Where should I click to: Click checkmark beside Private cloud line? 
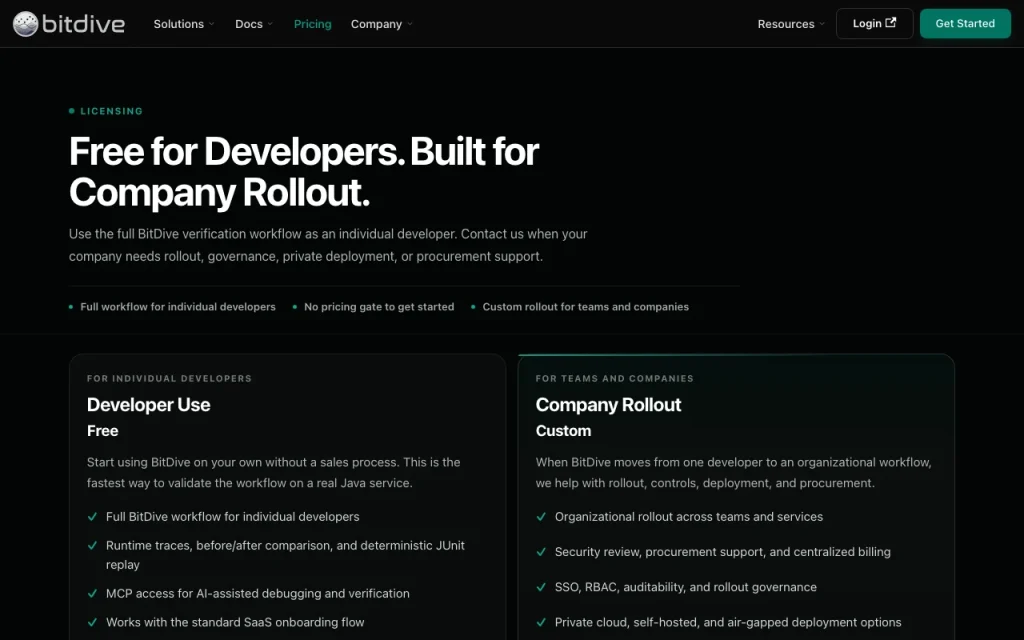(541, 622)
